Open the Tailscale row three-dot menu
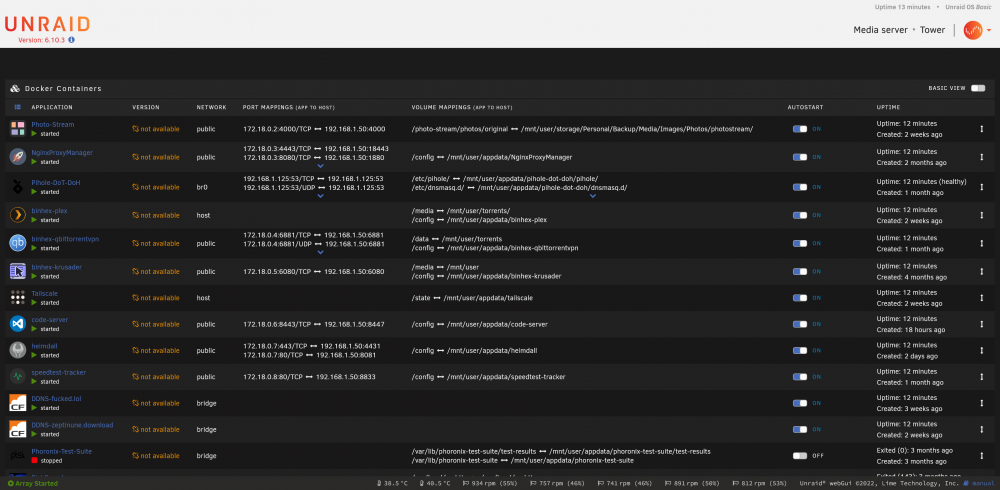Image resolution: width=1000 pixels, height=490 pixels. pos(982,297)
